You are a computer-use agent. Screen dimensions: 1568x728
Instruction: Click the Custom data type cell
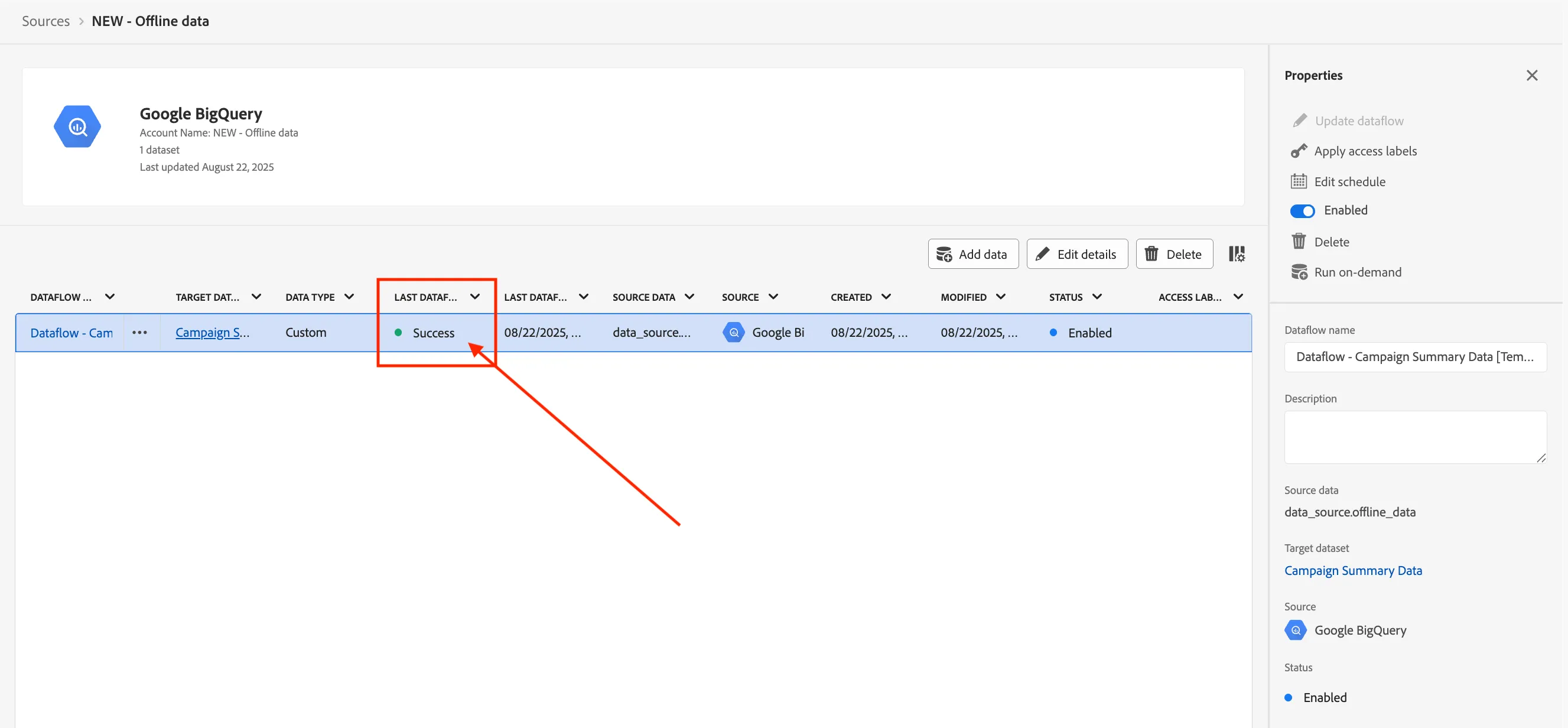click(305, 332)
